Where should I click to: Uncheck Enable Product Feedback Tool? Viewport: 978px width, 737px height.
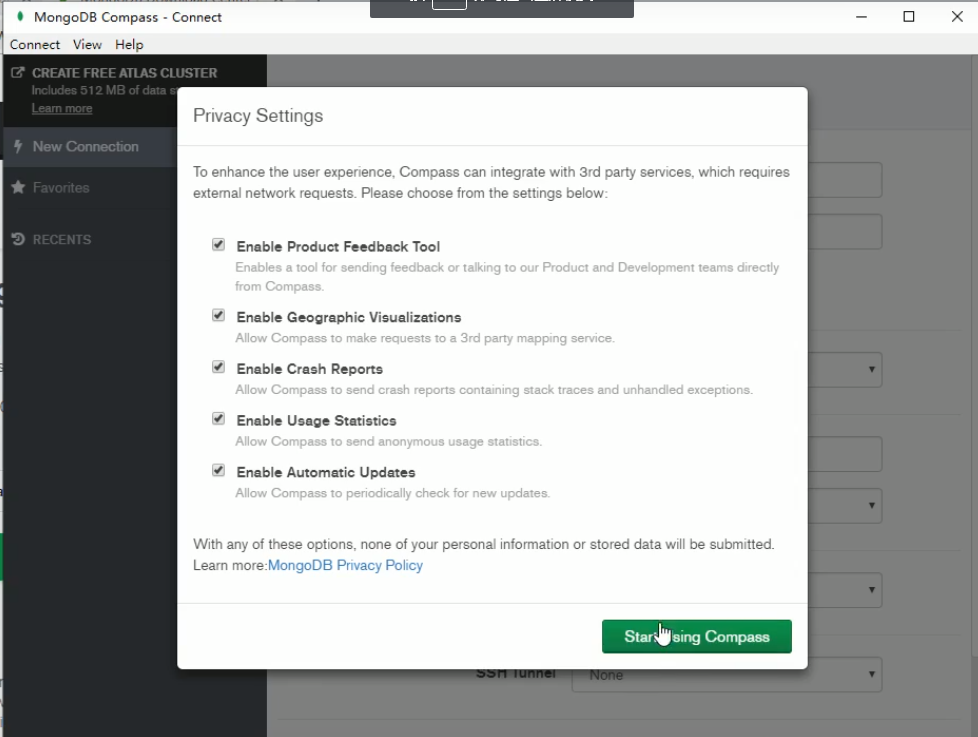[218, 245]
